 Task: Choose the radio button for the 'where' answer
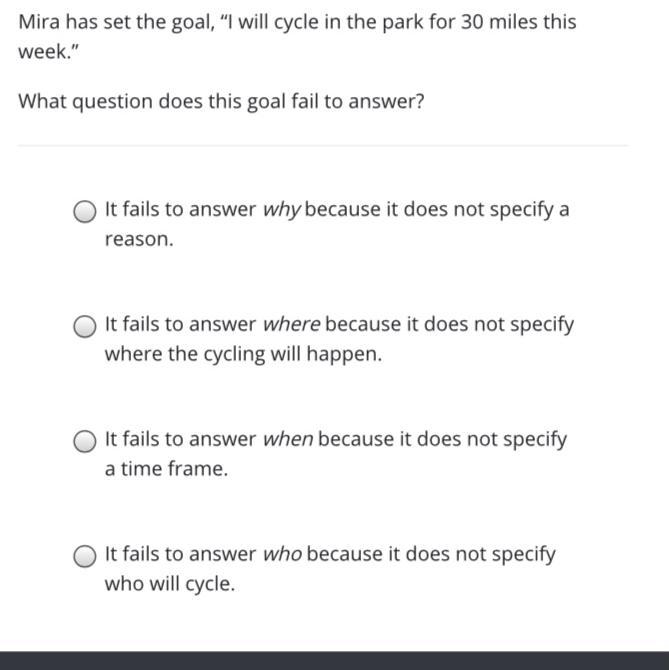pyautogui.click(x=86, y=326)
